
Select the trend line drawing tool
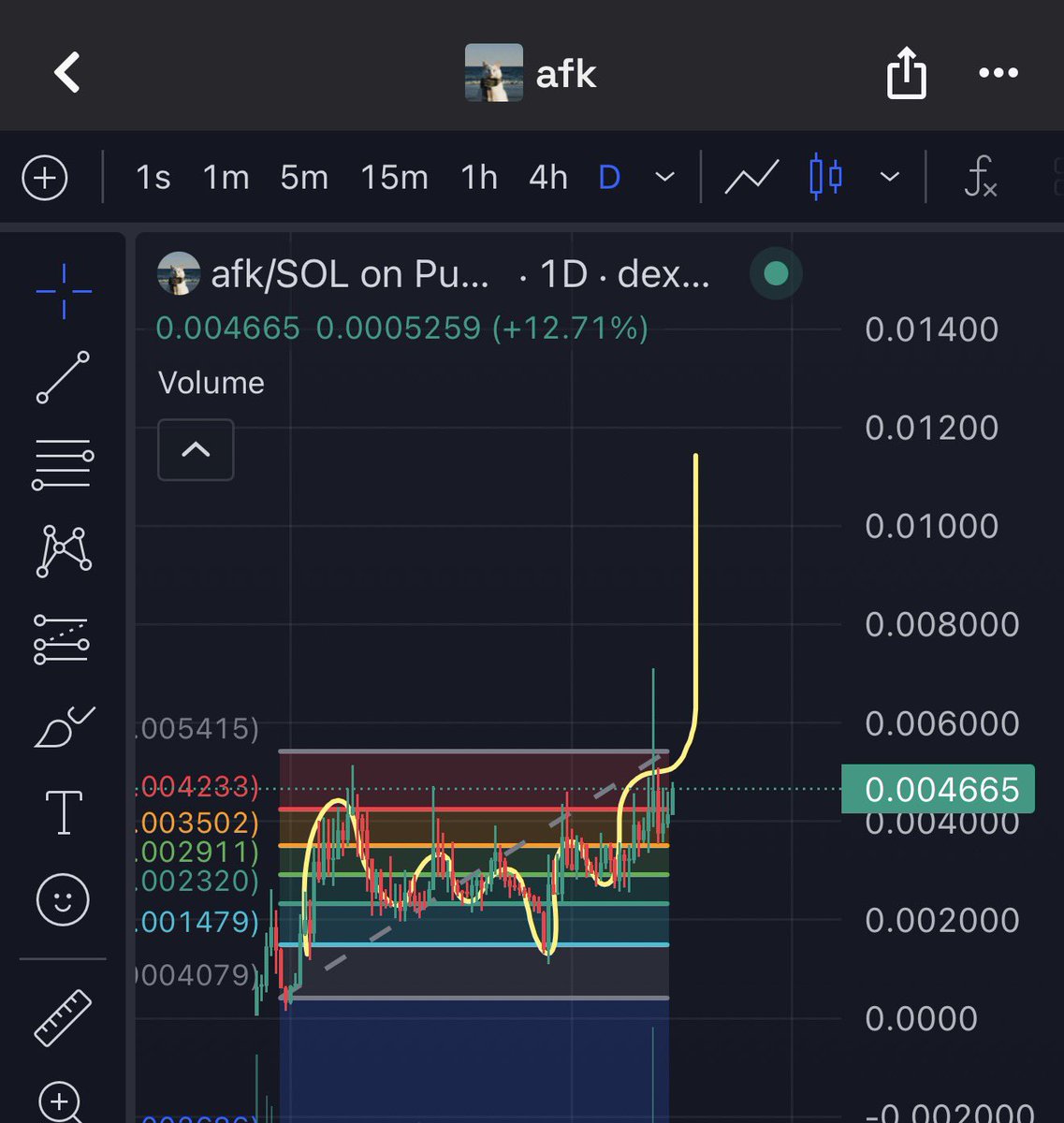coord(64,377)
